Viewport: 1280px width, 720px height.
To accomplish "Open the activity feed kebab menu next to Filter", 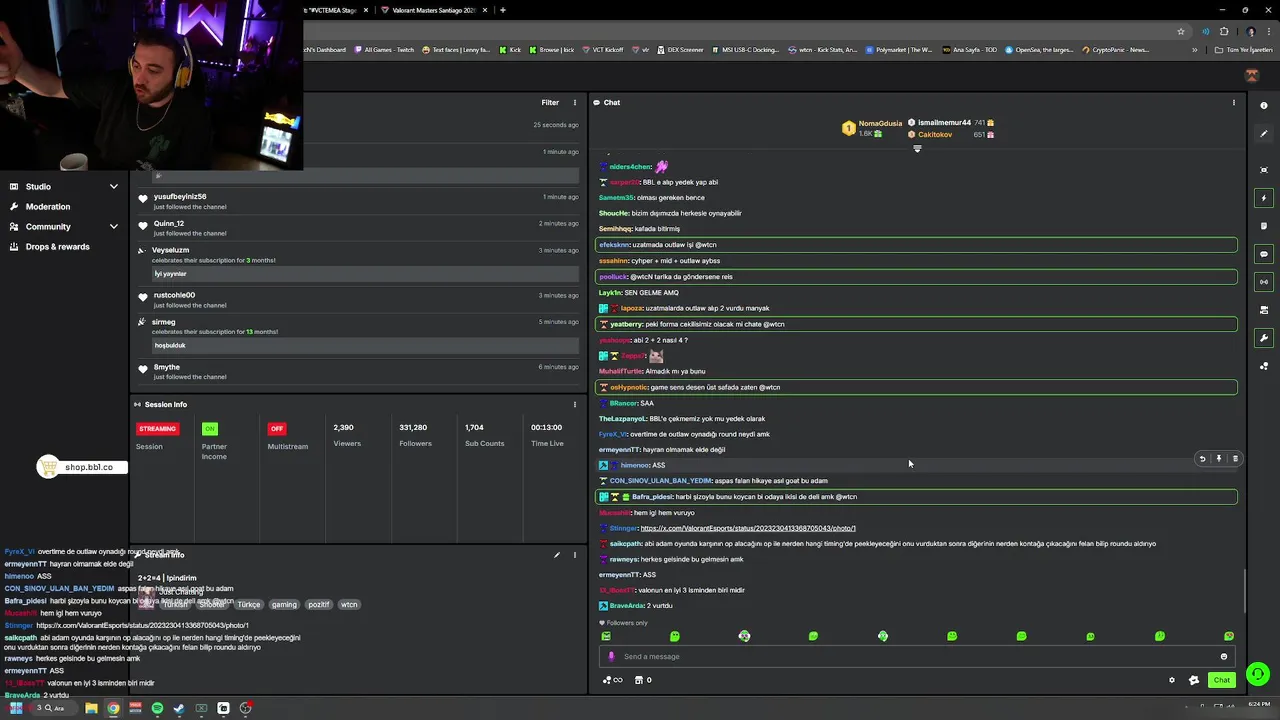I will click(x=574, y=102).
